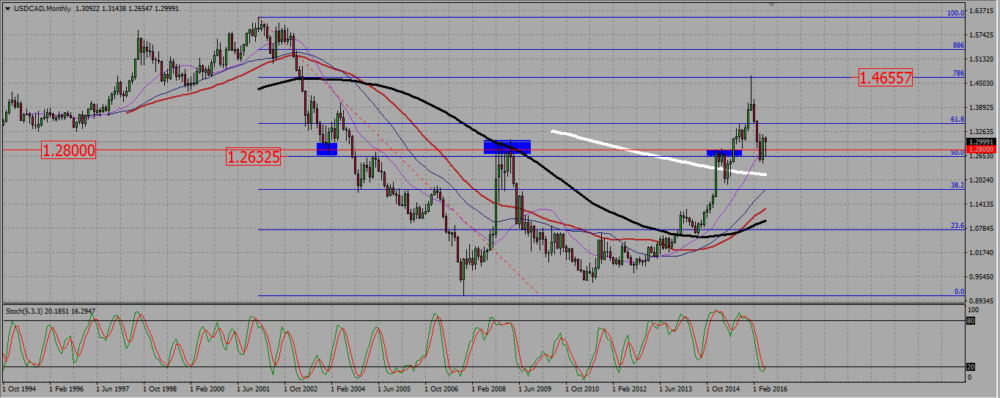Click the black 1.29991 current price tag
Viewport: 1000px width, 398px height.
coord(980,142)
